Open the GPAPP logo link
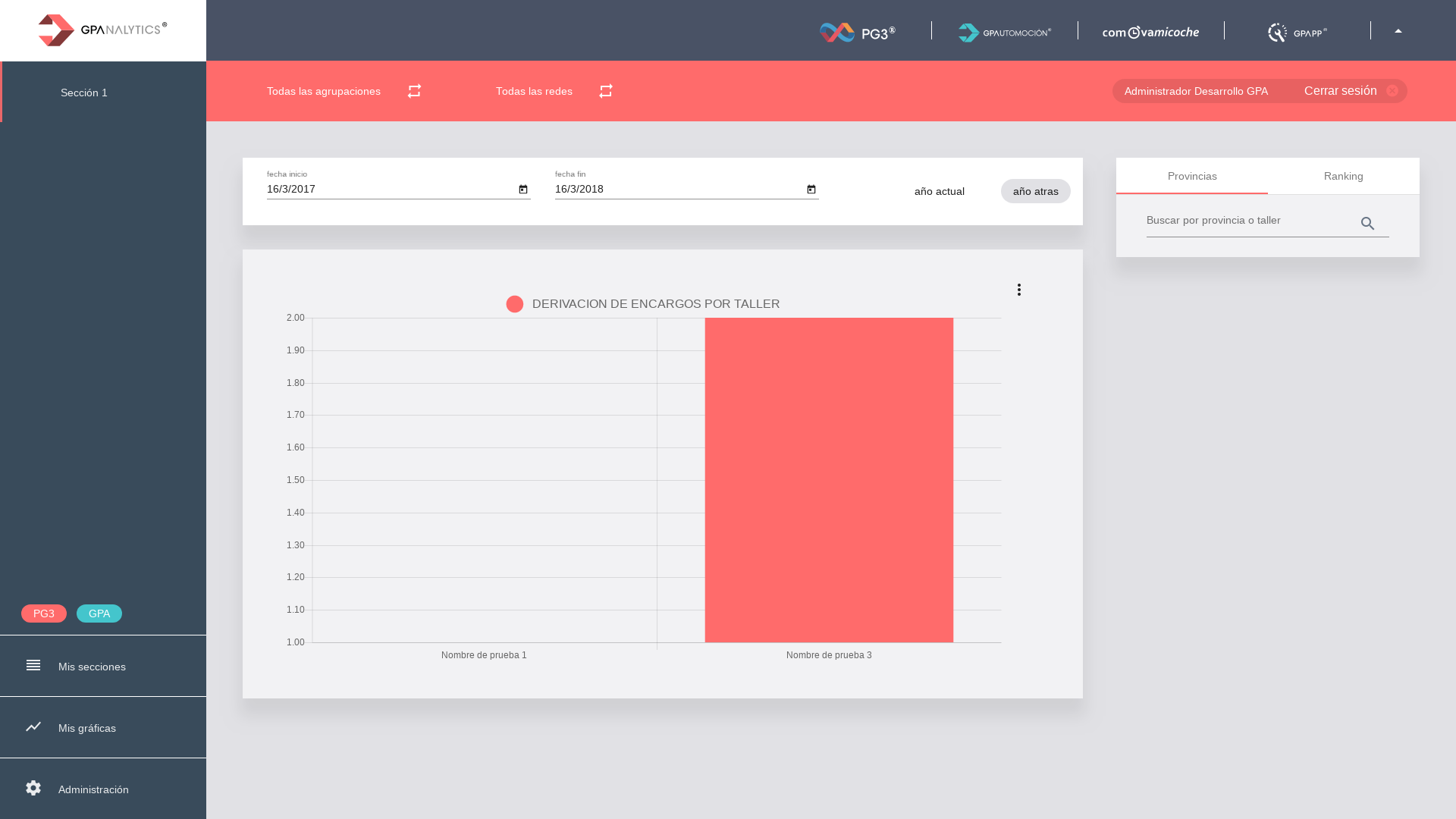1456x819 pixels. [1297, 32]
